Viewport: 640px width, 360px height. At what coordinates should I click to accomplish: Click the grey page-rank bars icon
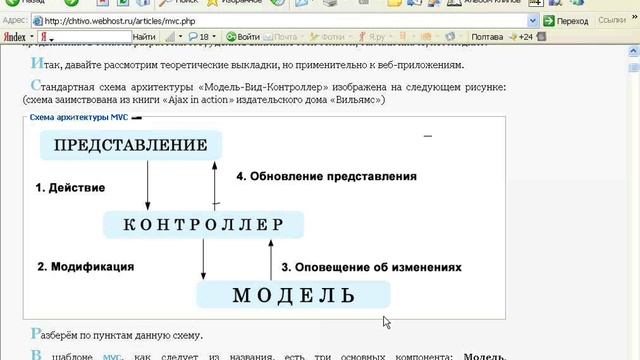[x=170, y=37]
